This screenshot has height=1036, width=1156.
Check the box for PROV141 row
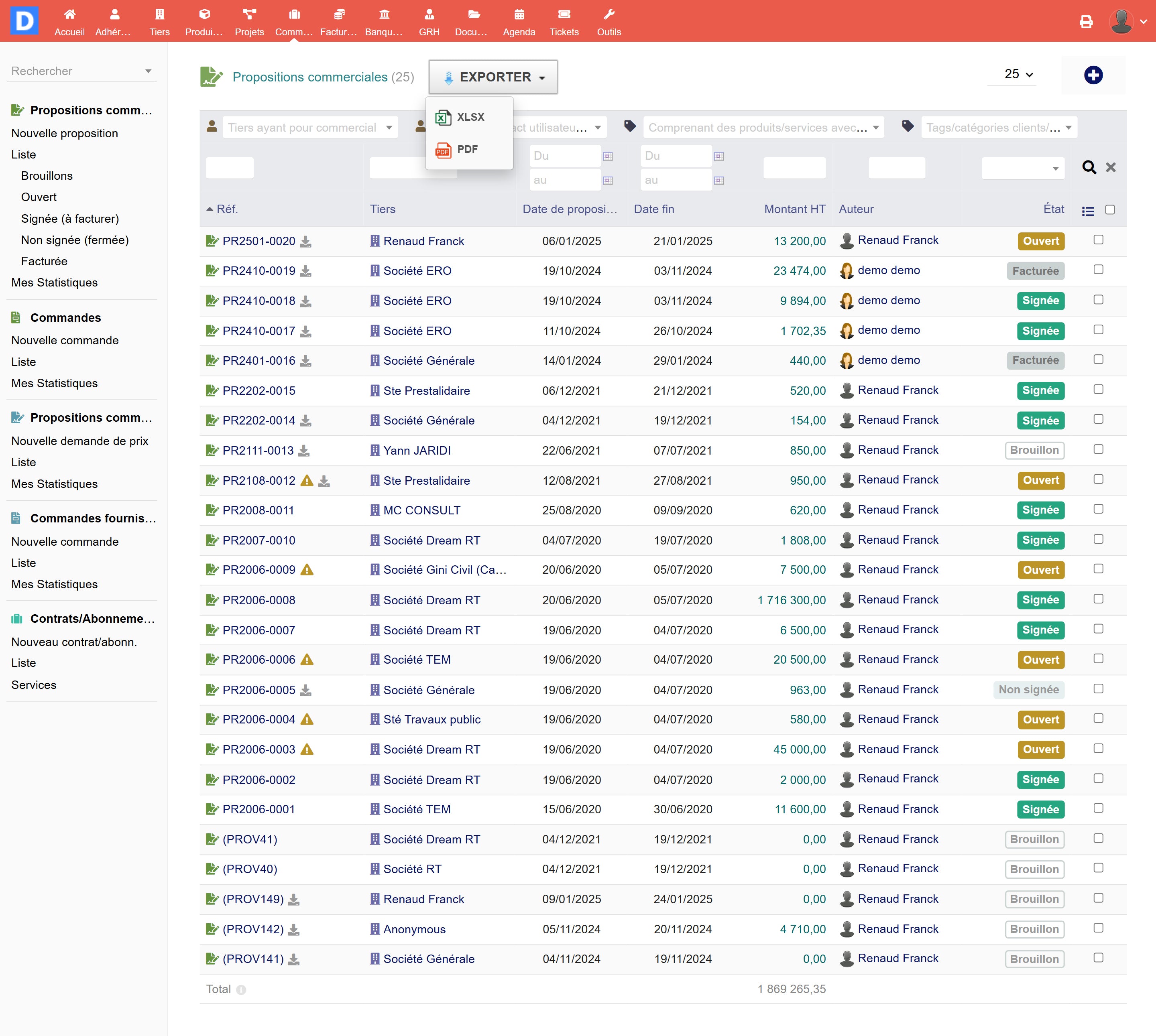(1098, 958)
